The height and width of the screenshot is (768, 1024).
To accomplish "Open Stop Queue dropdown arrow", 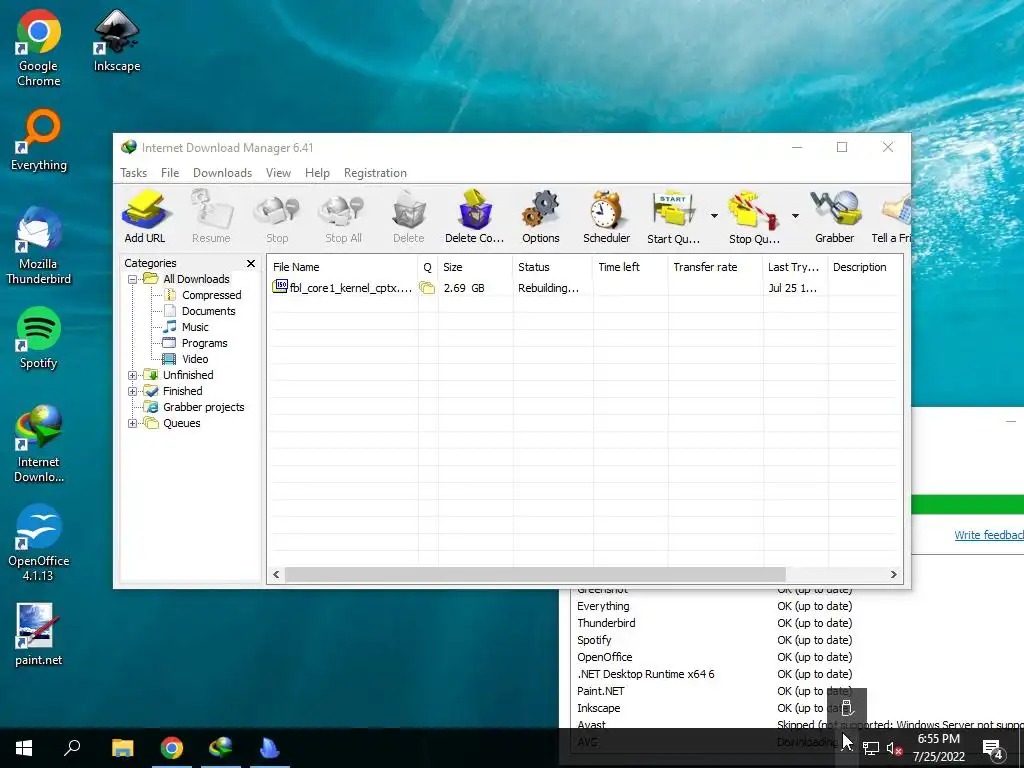I will tap(795, 216).
